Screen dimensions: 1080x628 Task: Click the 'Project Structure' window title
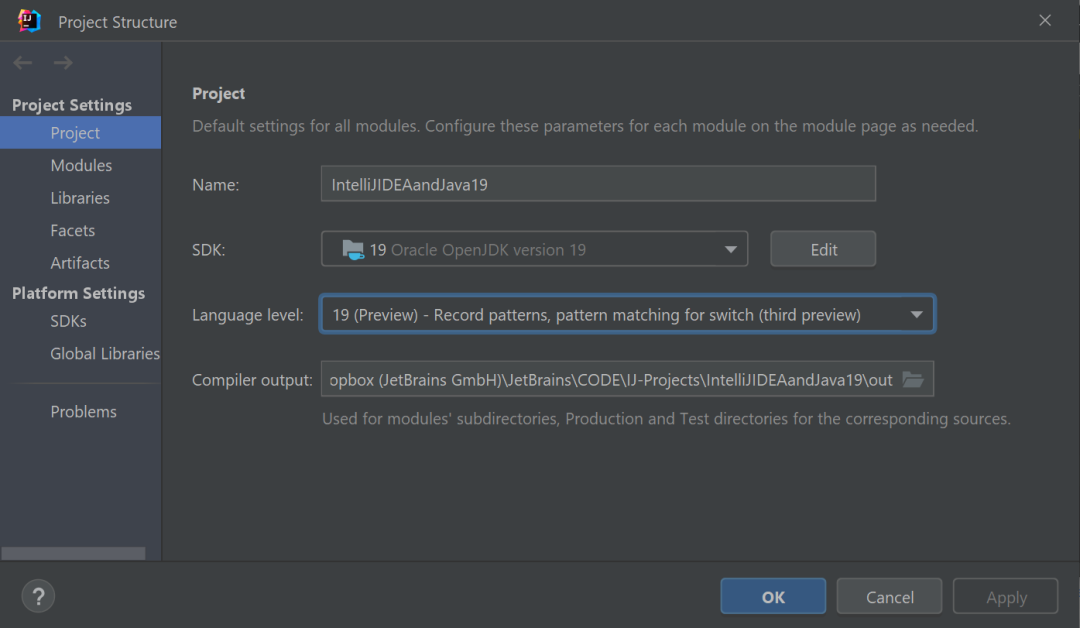[118, 22]
